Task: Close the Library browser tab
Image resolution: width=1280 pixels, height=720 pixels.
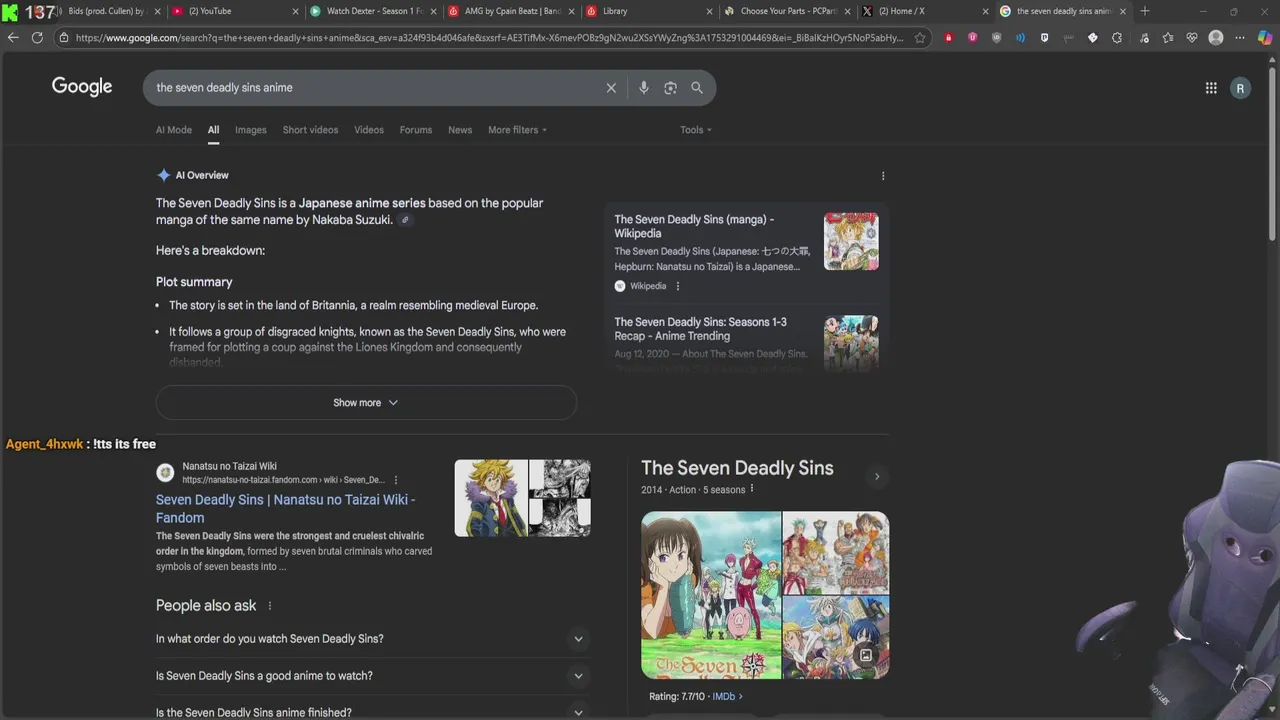Action: point(709,11)
